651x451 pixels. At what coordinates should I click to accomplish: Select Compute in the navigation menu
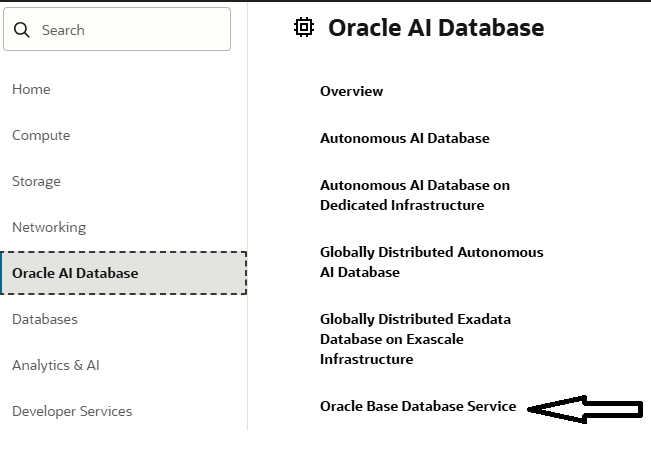(41, 135)
